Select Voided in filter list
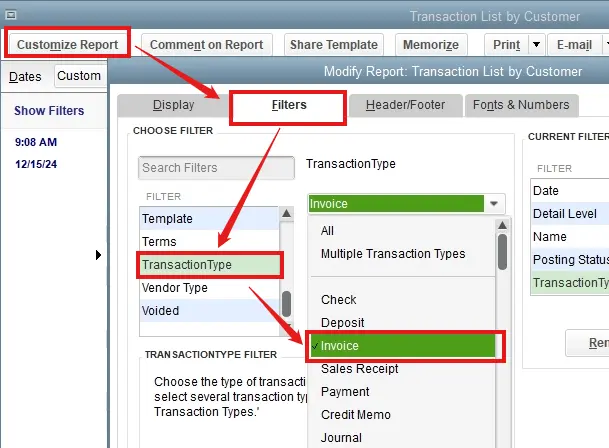 [209, 310]
